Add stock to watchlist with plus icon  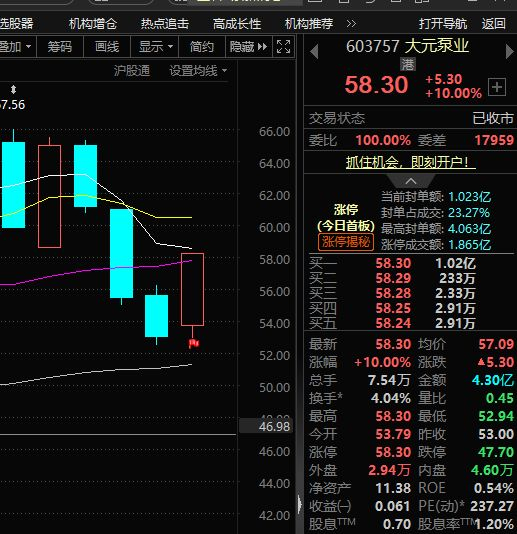pyautogui.click(x=497, y=87)
